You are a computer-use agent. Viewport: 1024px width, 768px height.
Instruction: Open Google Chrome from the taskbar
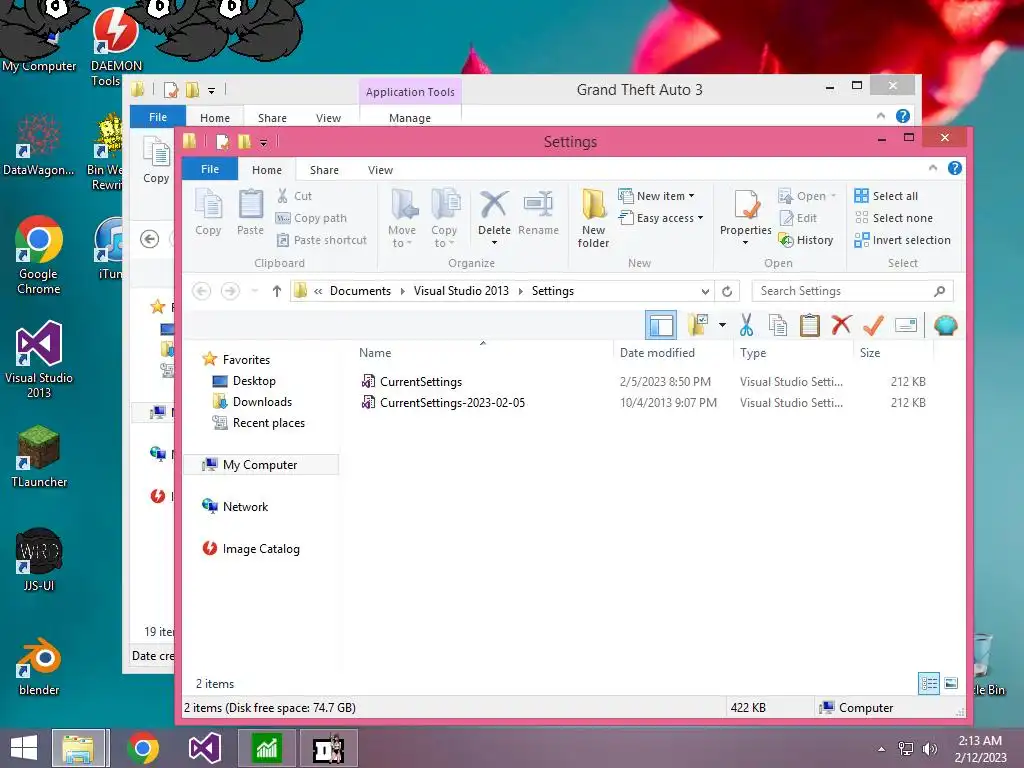click(143, 748)
